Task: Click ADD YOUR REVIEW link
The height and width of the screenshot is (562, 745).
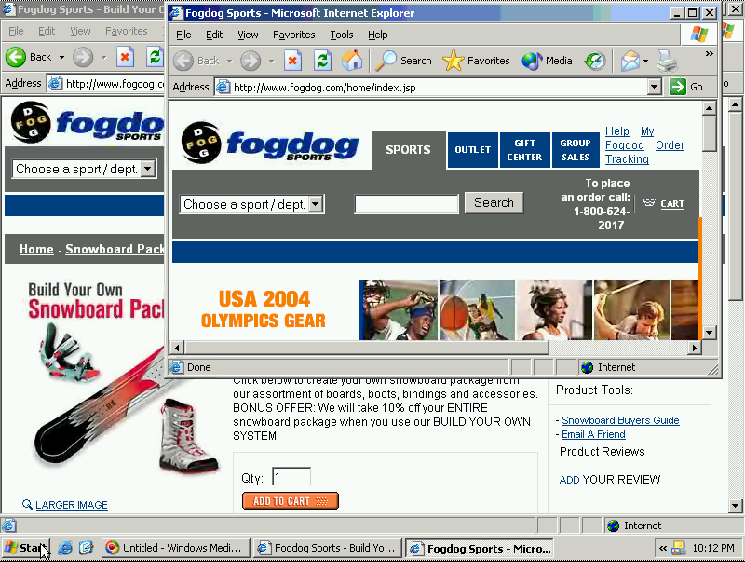Action: tap(610, 480)
